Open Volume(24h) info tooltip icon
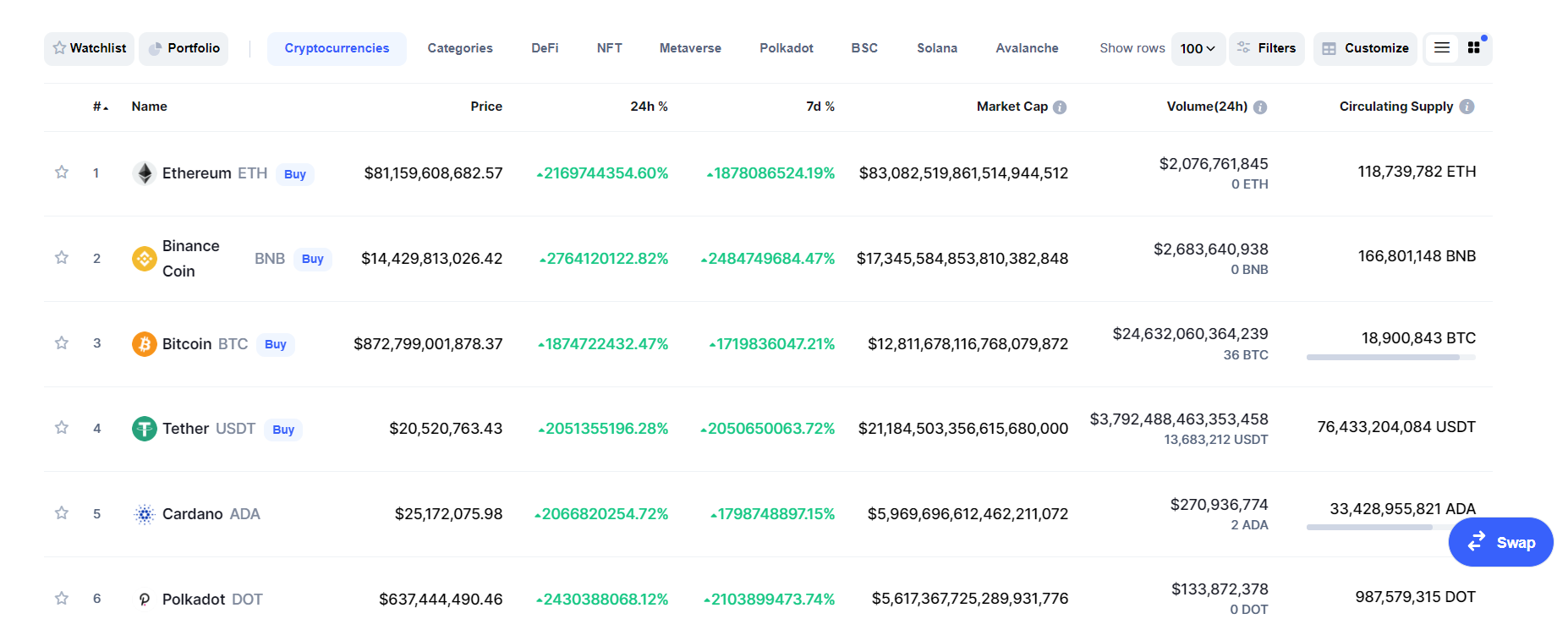 click(x=1260, y=107)
